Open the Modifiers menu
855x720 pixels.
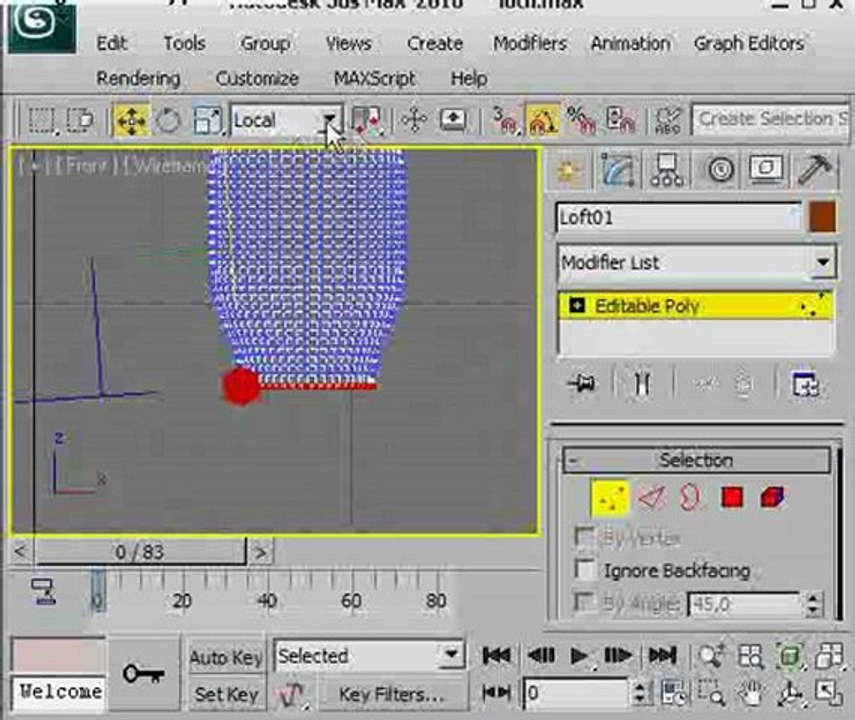[x=529, y=43]
